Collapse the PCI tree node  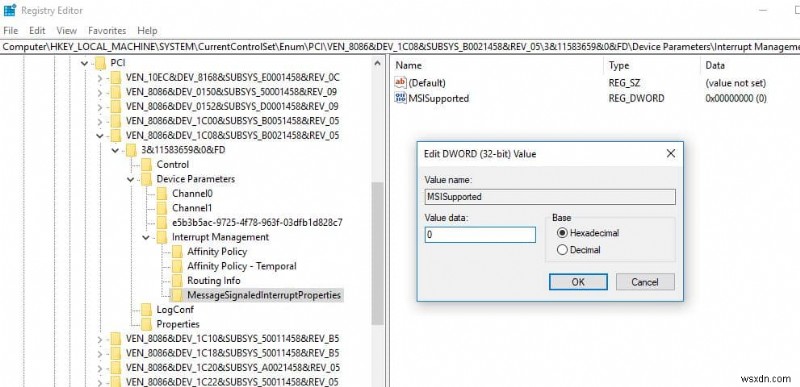pos(84,63)
